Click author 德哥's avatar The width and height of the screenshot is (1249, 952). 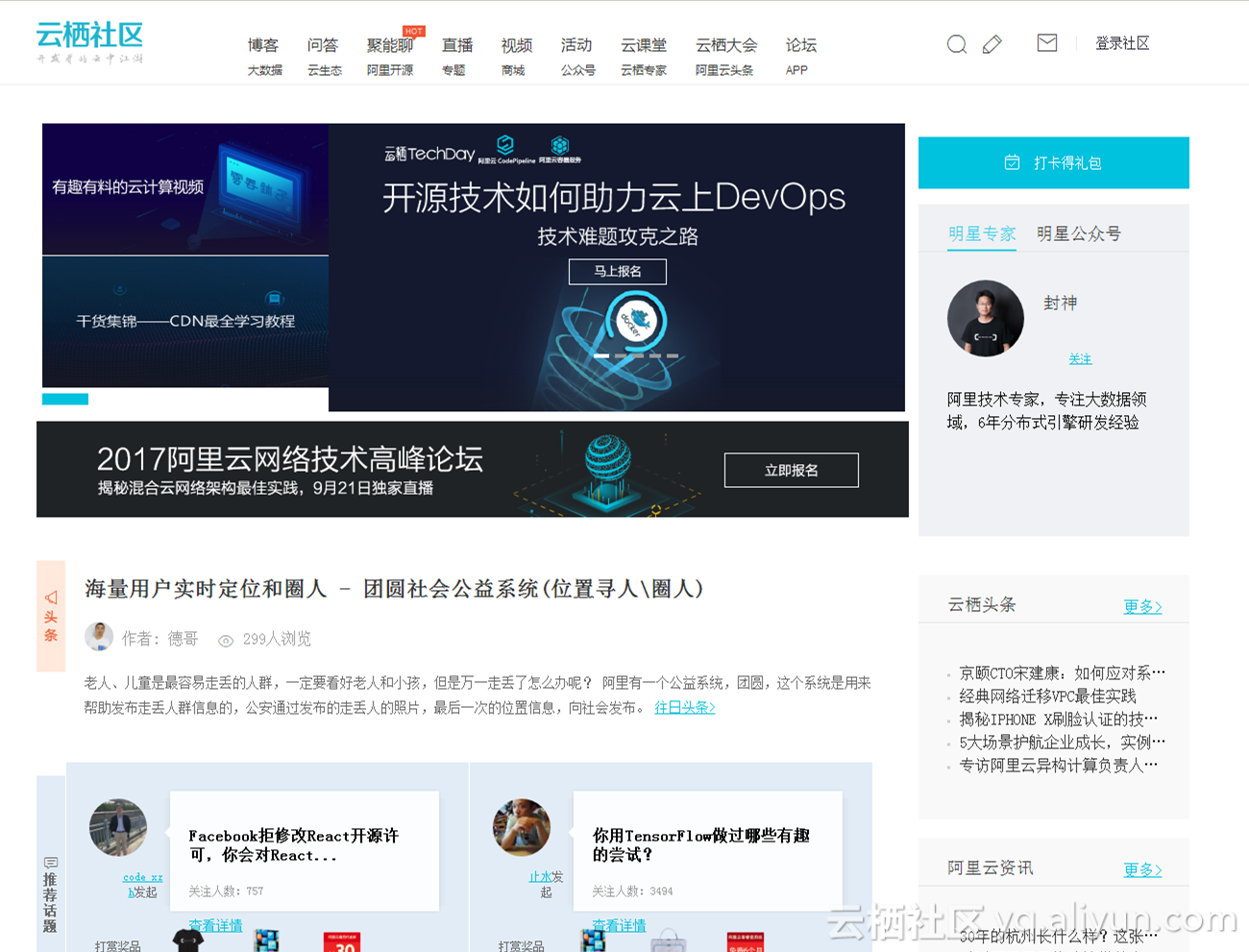99,636
